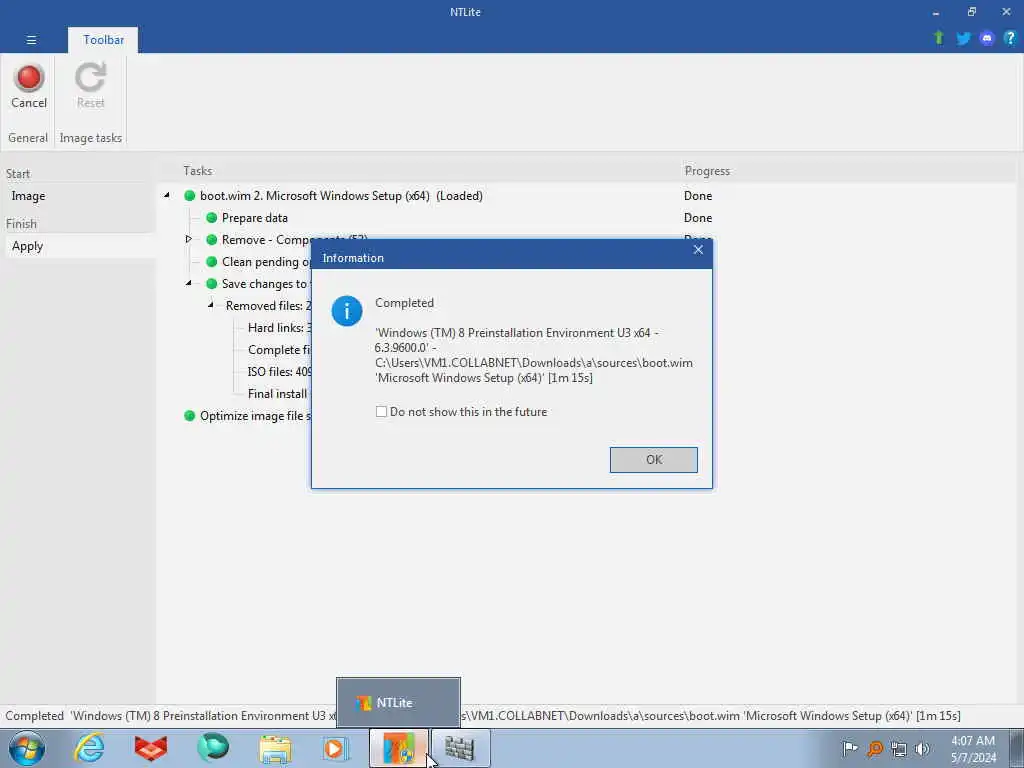1024x768 pixels.
Task: Select the Clean pending task row
Action: (265, 262)
